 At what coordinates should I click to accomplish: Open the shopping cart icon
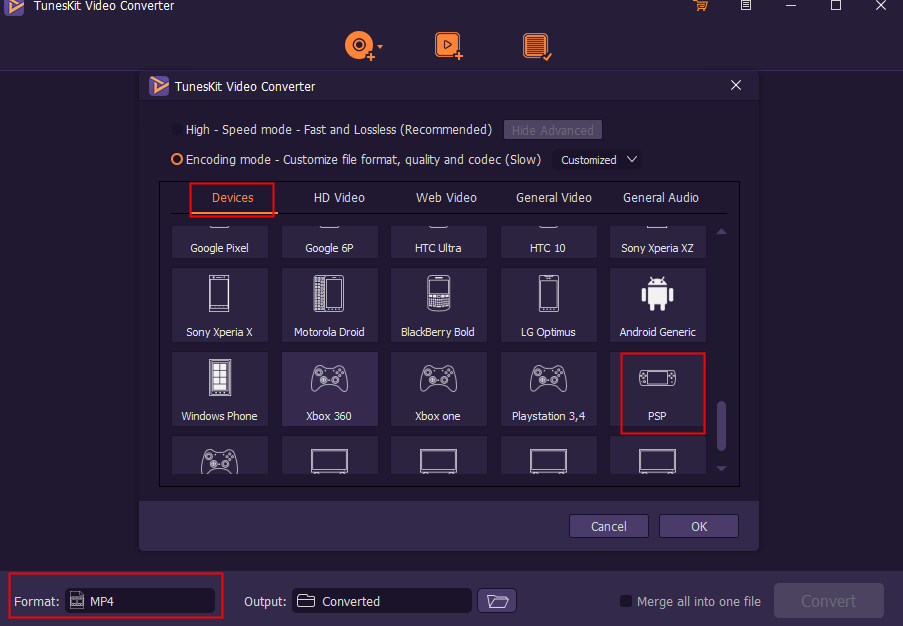pos(701,6)
